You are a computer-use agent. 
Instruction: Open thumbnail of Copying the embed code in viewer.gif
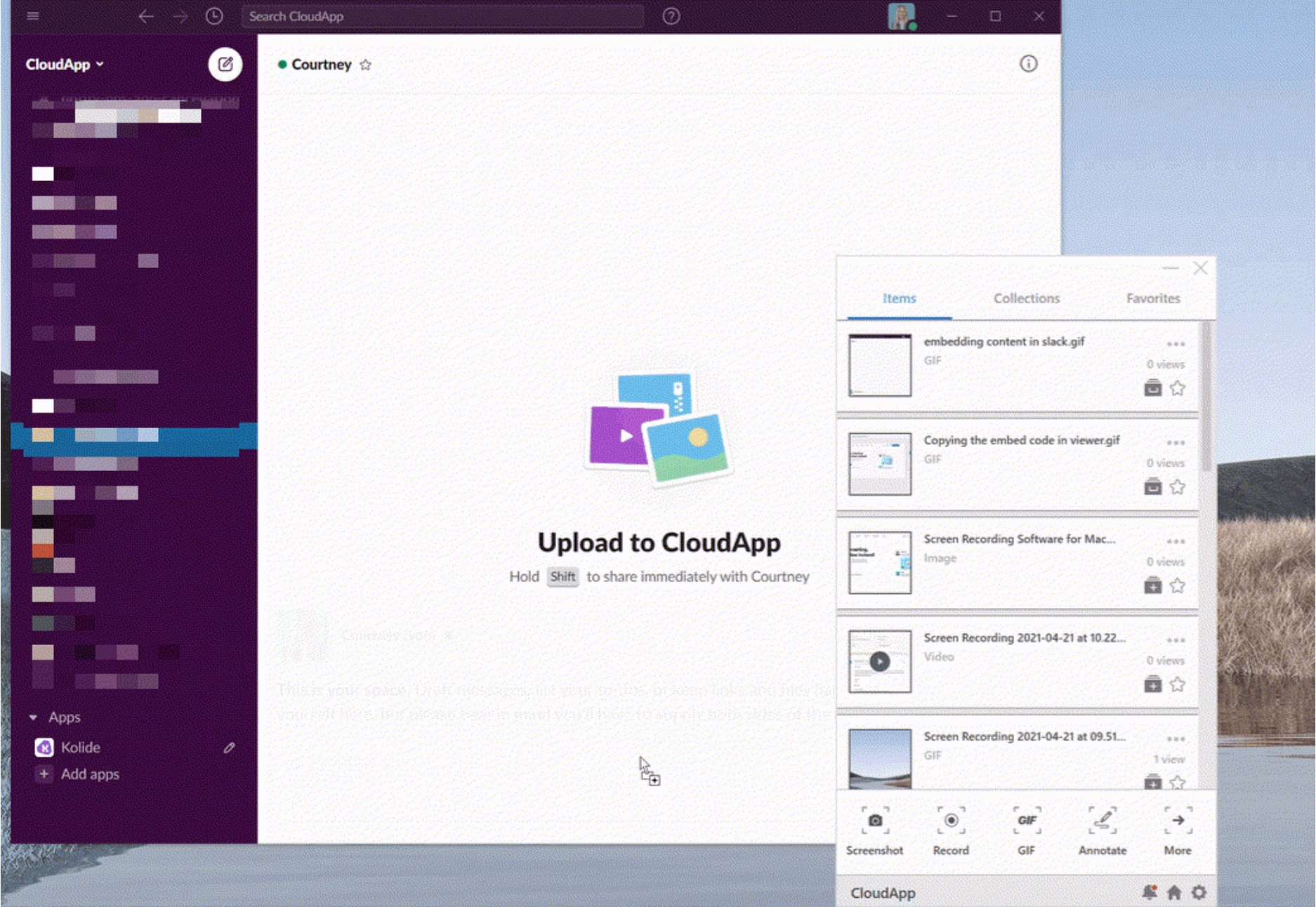click(880, 464)
